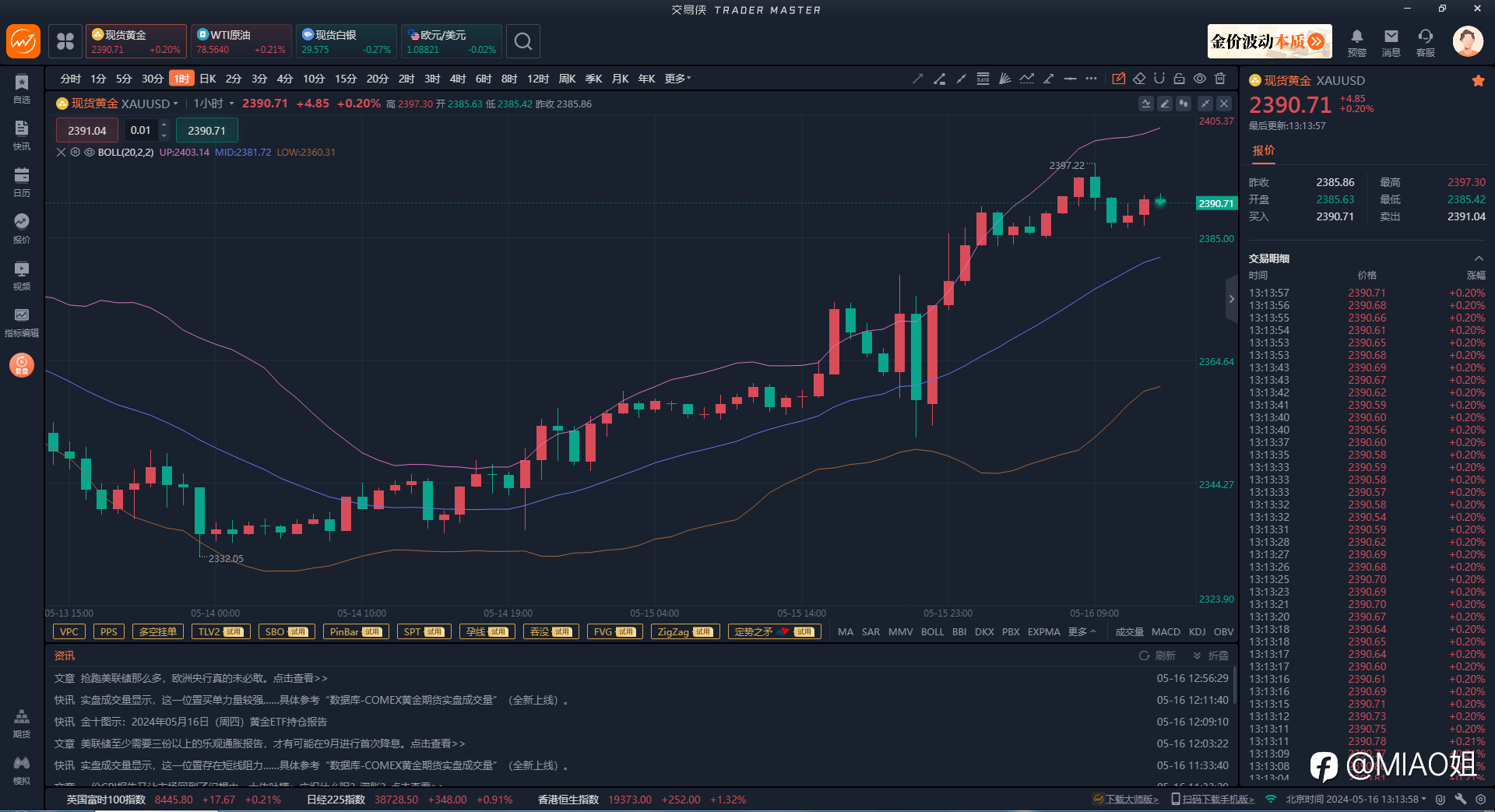This screenshot has width=1495, height=812.
Task: Click the chart shrink/compress arrows icon
Action: [x=1205, y=104]
